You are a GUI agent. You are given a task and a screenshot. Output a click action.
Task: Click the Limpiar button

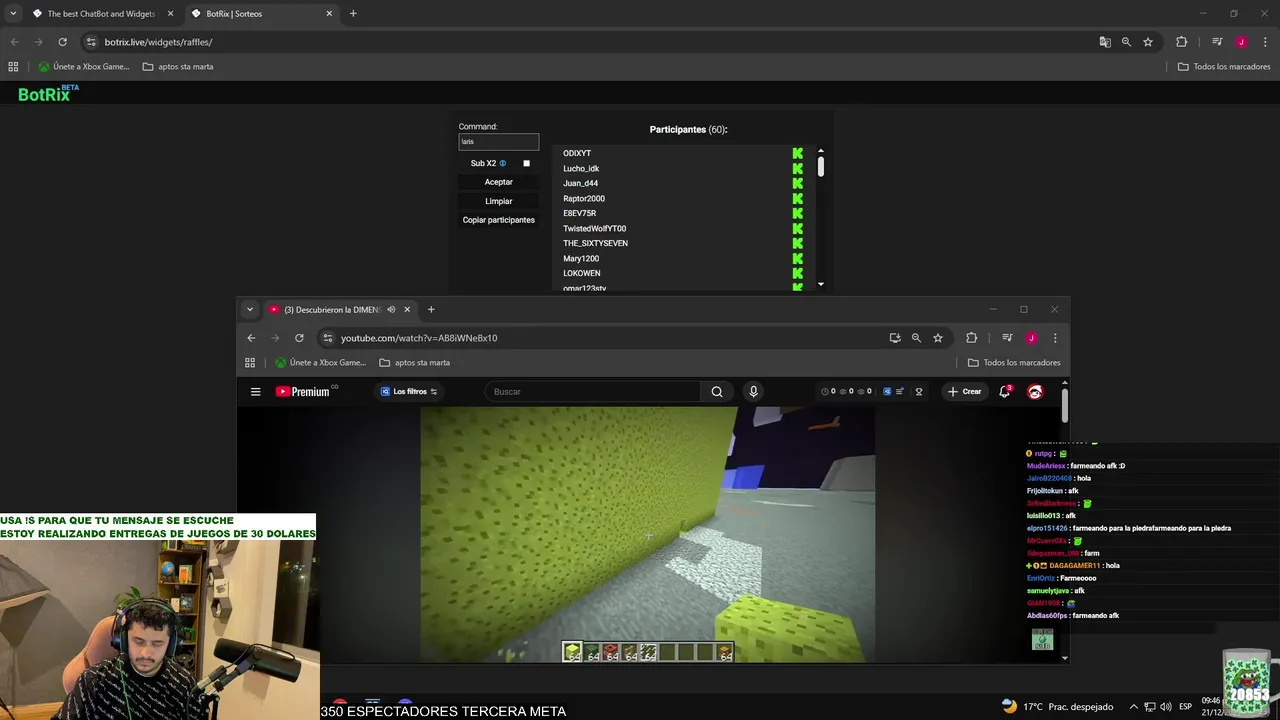point(498,201)
